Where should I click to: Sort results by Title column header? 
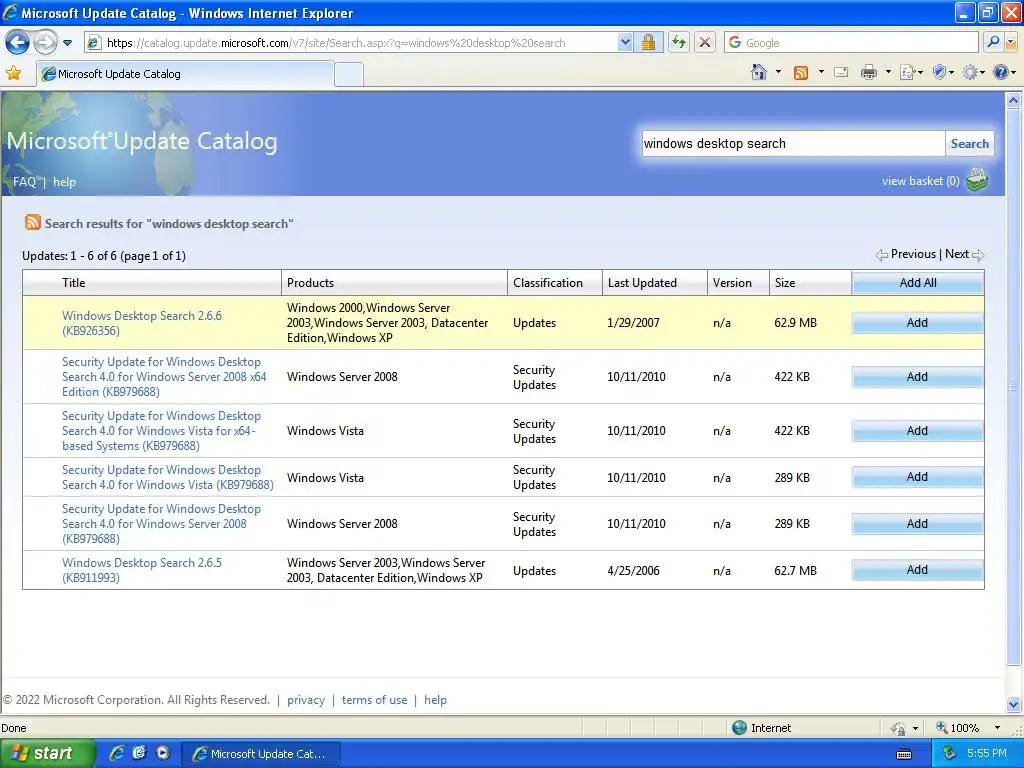(x=73, y=283)
